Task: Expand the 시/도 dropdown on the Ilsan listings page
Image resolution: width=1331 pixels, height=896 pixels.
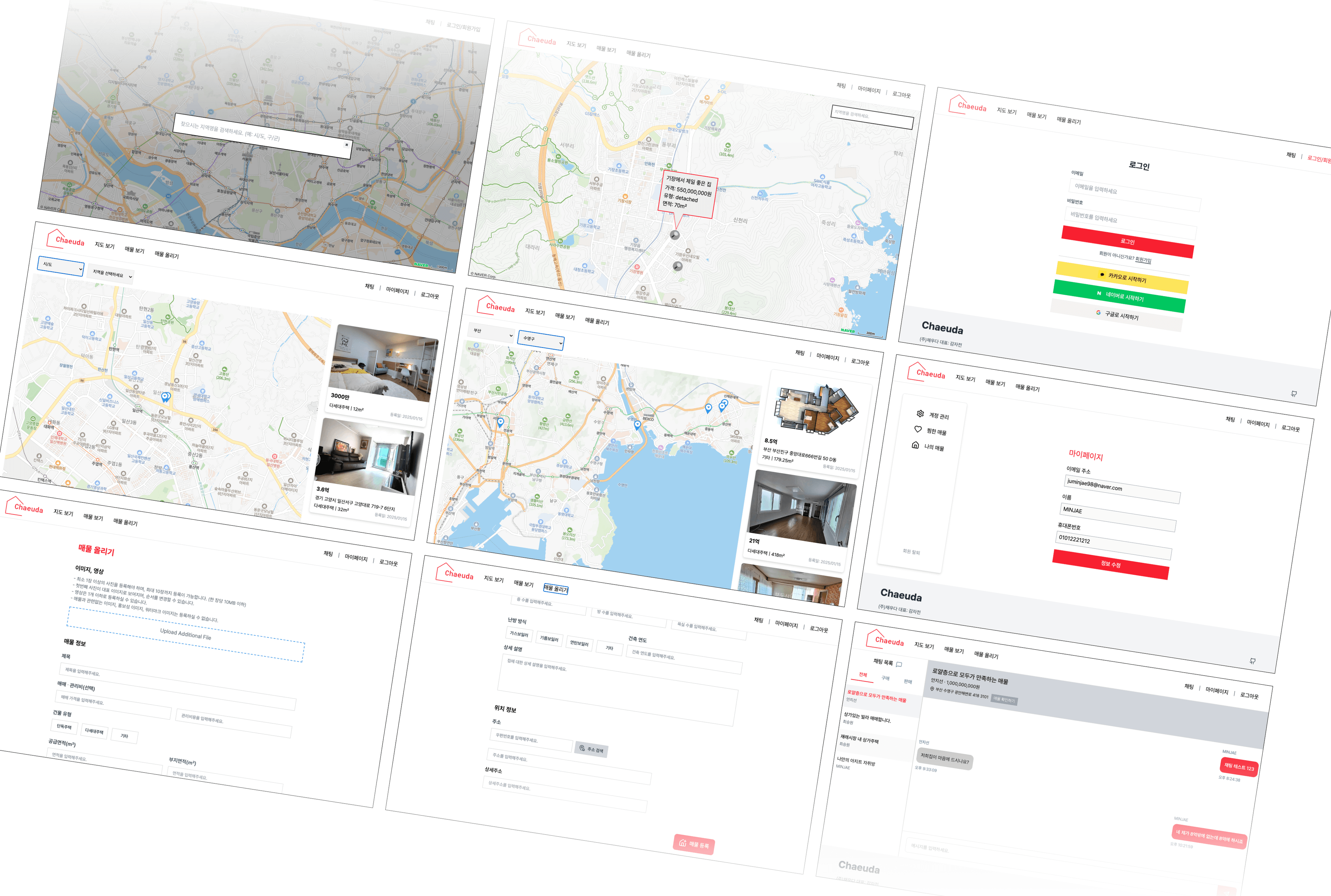Action: click(x=61, y=266)
